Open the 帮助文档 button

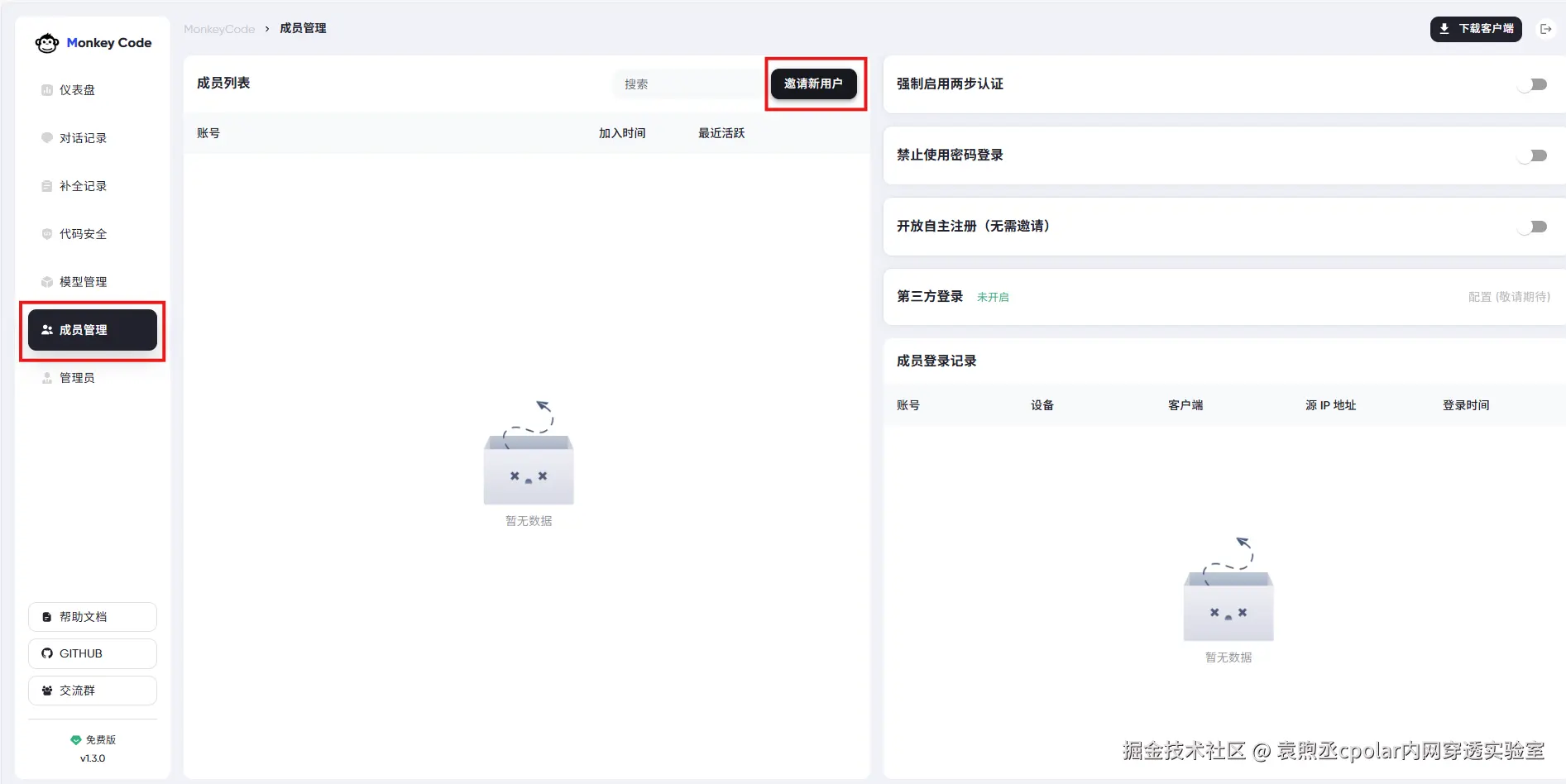point(93,617)
